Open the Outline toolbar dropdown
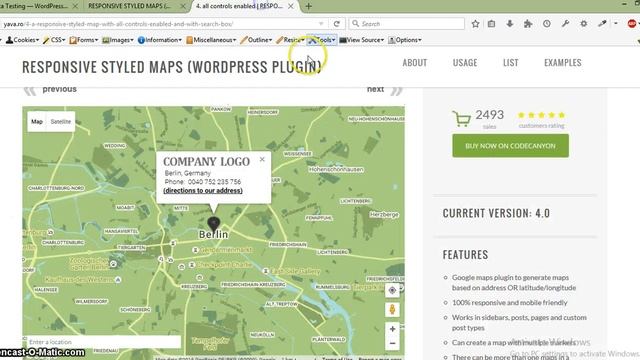The width and height of the screenshot is (640, 360). coord(256,40)
